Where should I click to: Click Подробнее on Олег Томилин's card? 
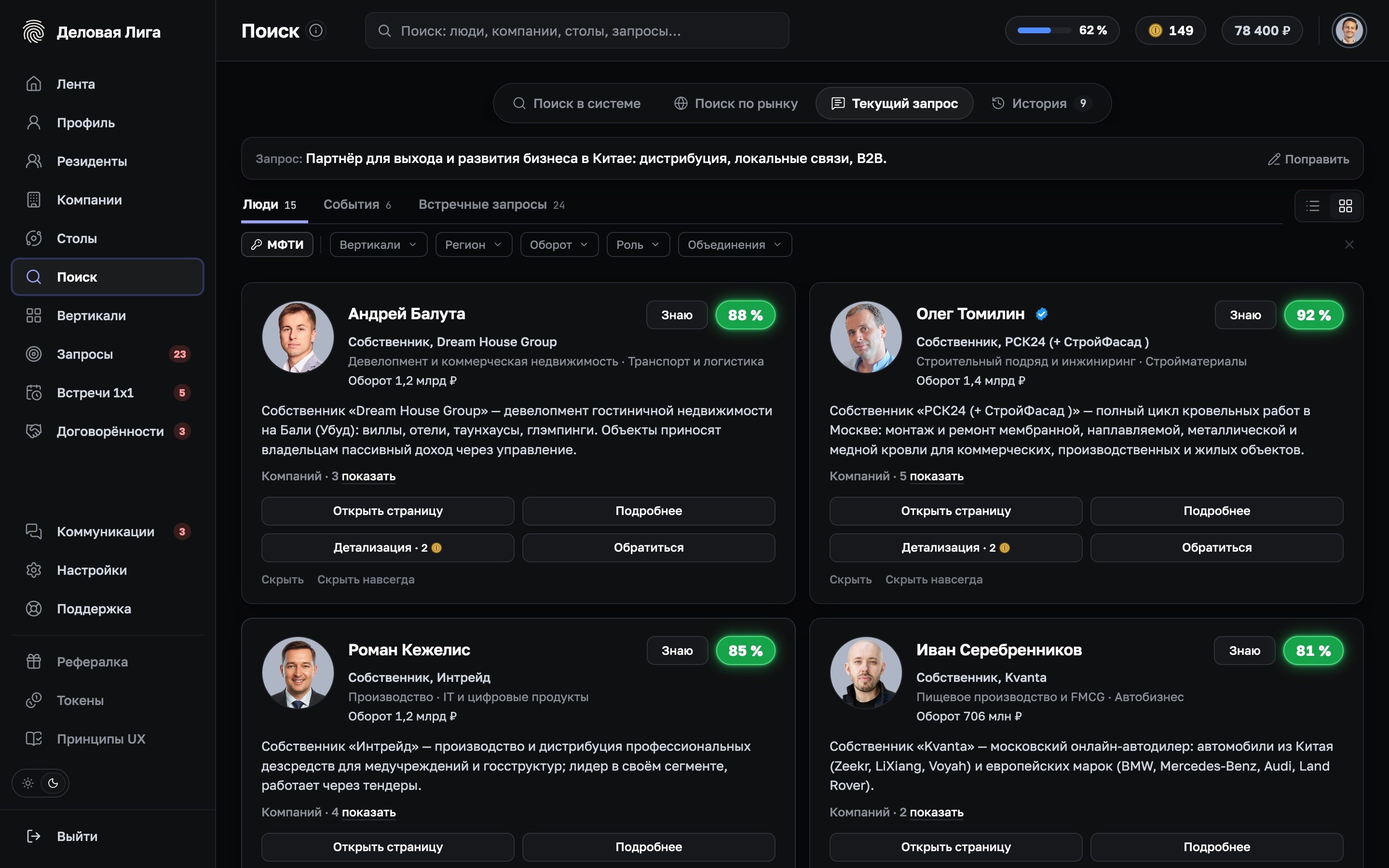click(x=1216, y=511)
